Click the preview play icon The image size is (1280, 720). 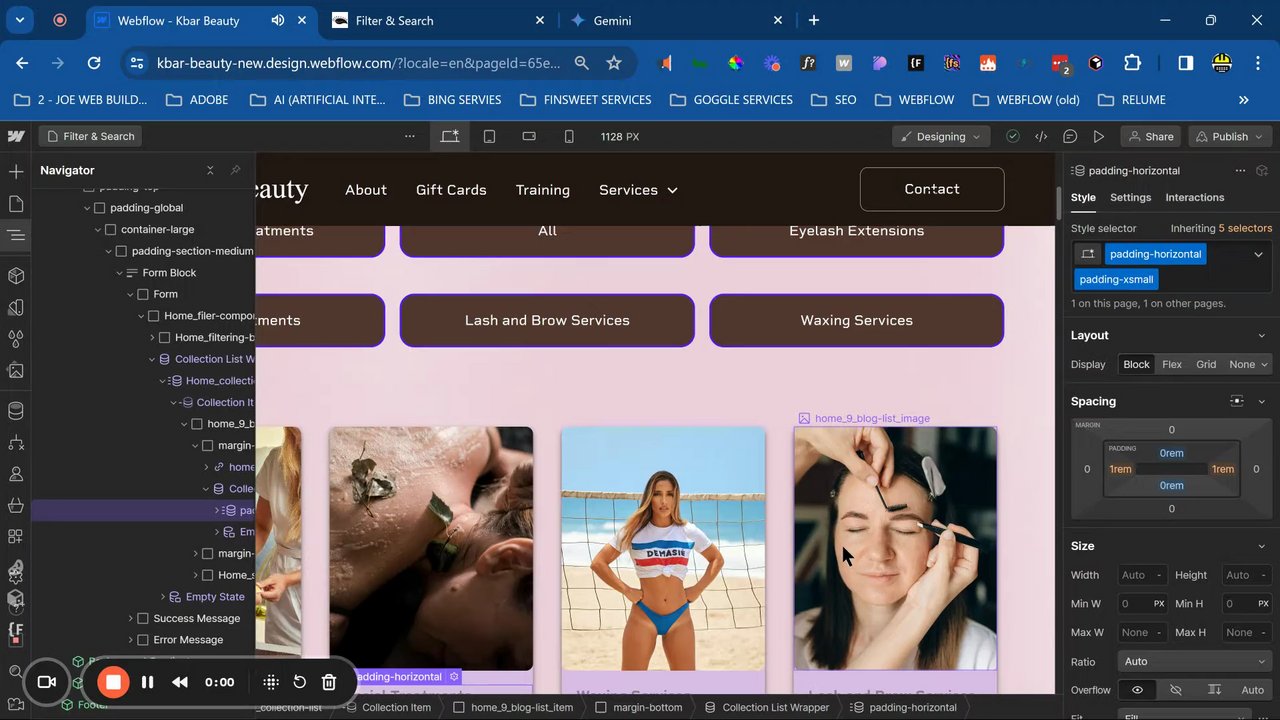(1099, 136)
